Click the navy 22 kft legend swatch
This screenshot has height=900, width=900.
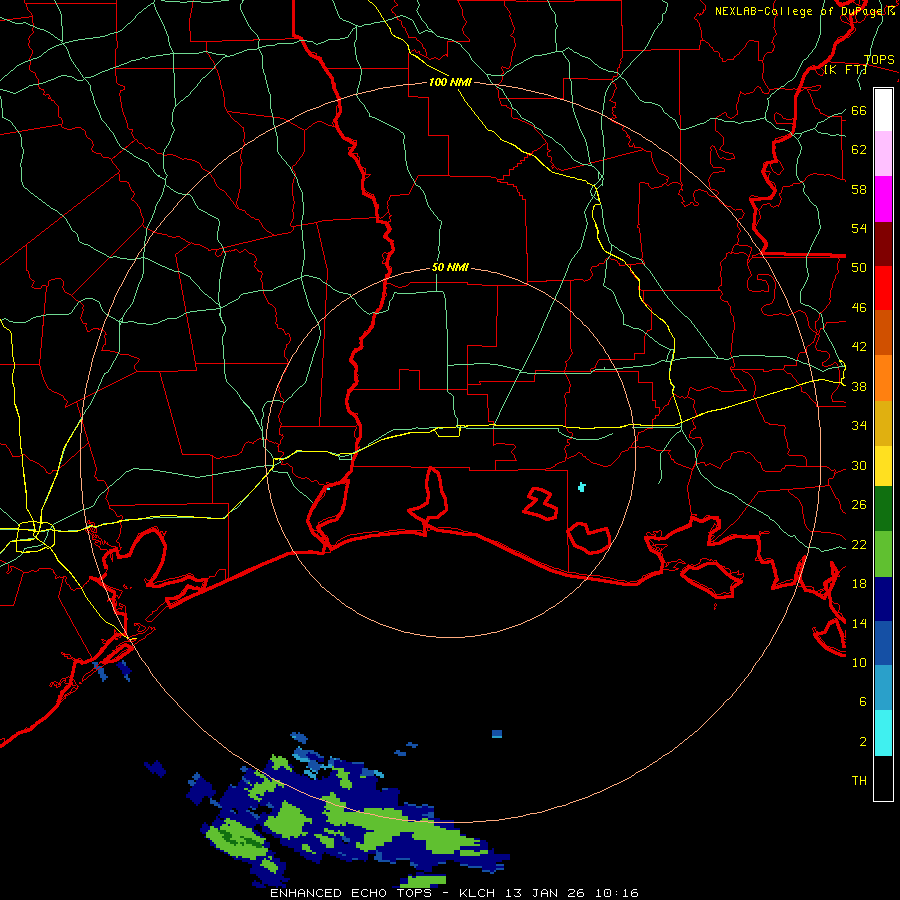point(883,599)
